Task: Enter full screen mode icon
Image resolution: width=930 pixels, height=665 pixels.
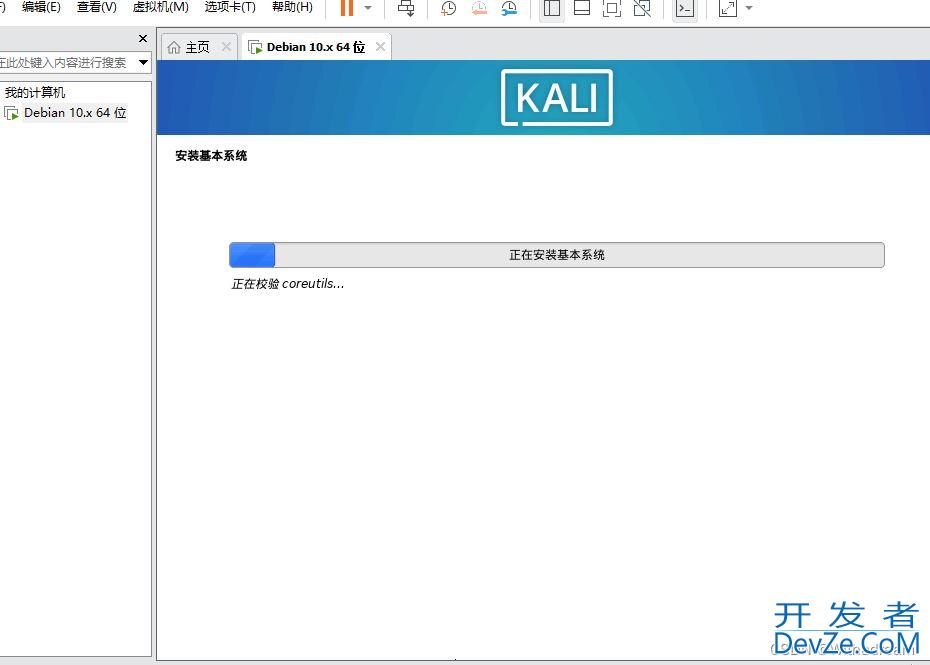Action: tap(611, 8)
